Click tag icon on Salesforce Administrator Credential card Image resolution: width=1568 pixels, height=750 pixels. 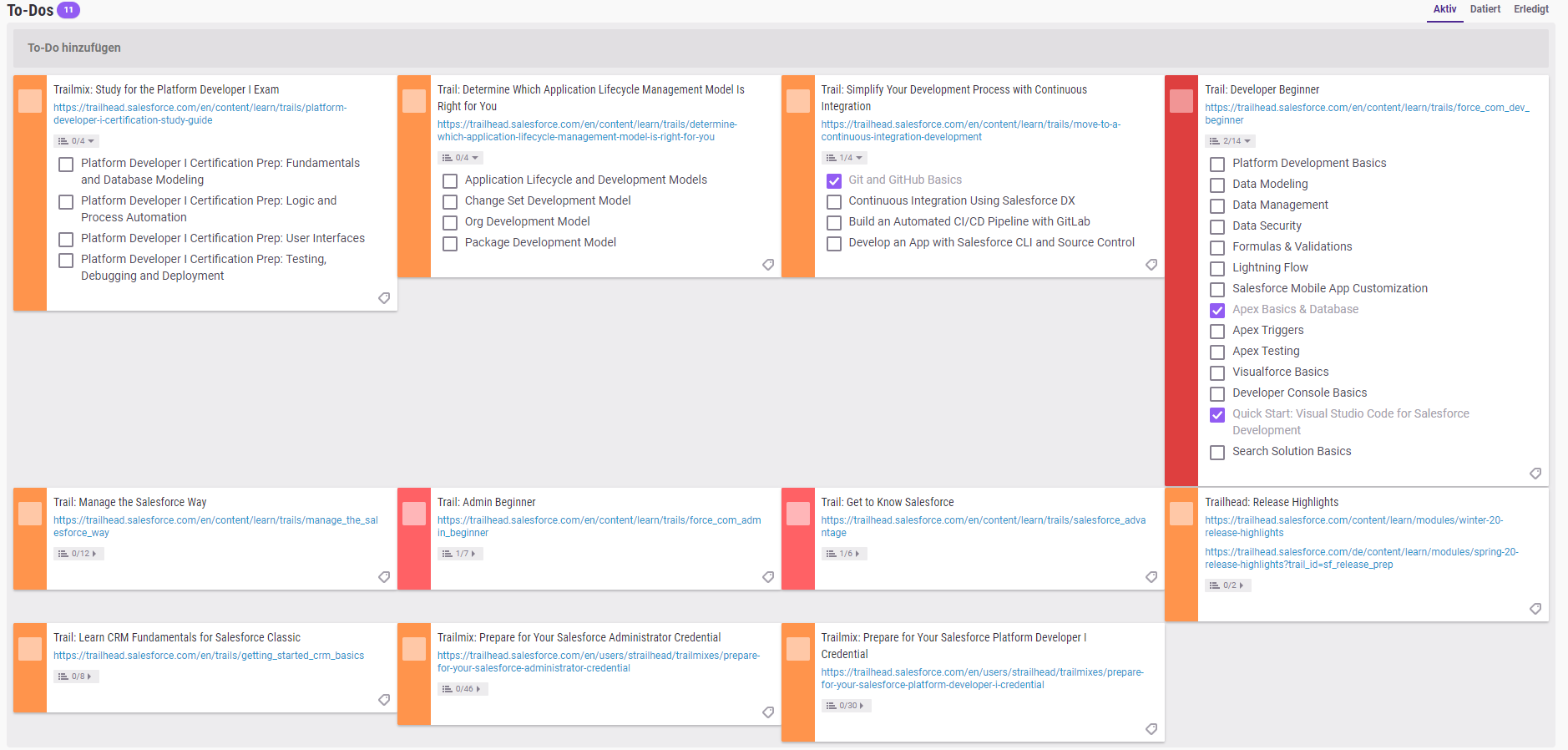(768, 712)
